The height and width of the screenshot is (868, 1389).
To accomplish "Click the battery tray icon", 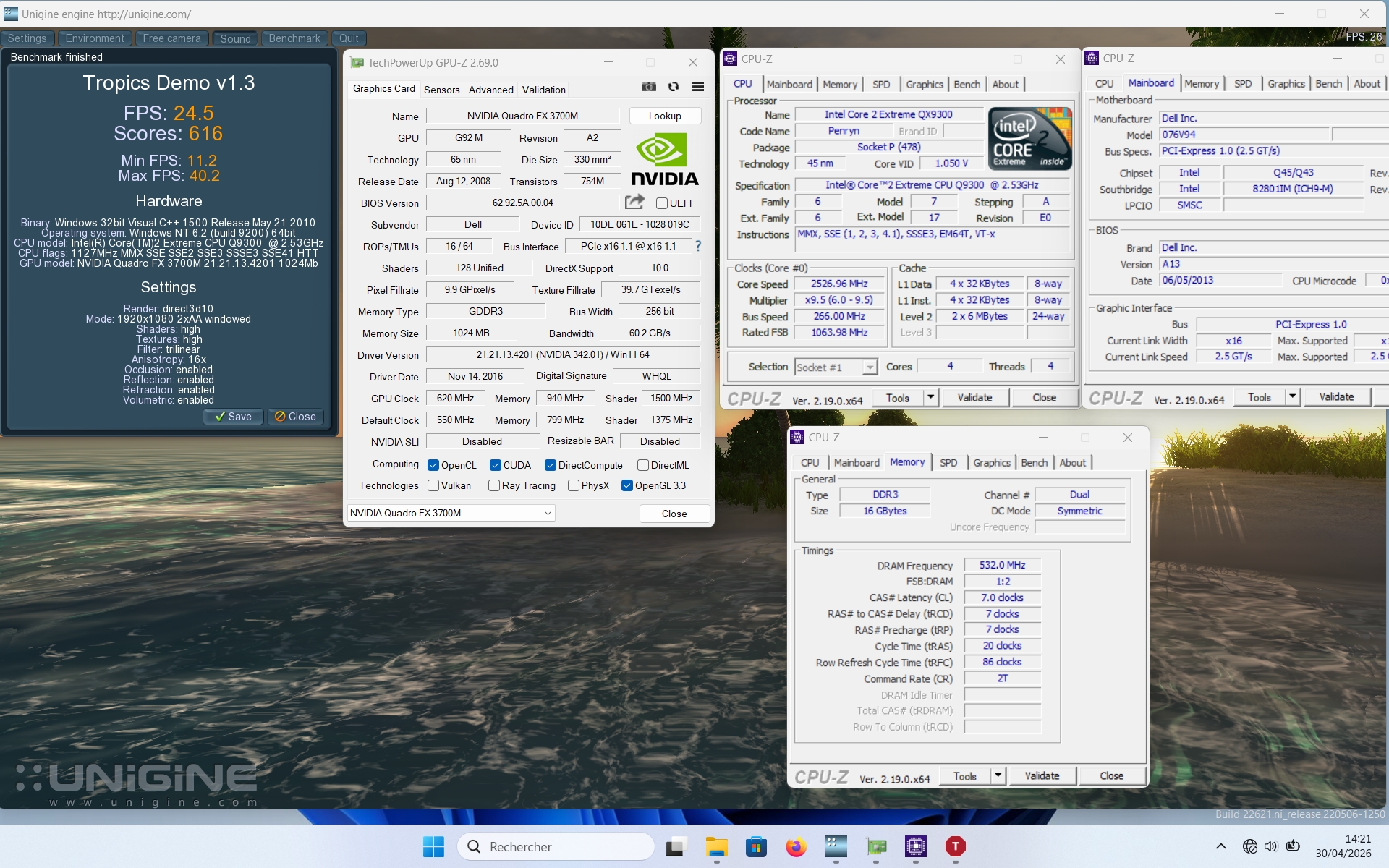I will point(1294,846).
